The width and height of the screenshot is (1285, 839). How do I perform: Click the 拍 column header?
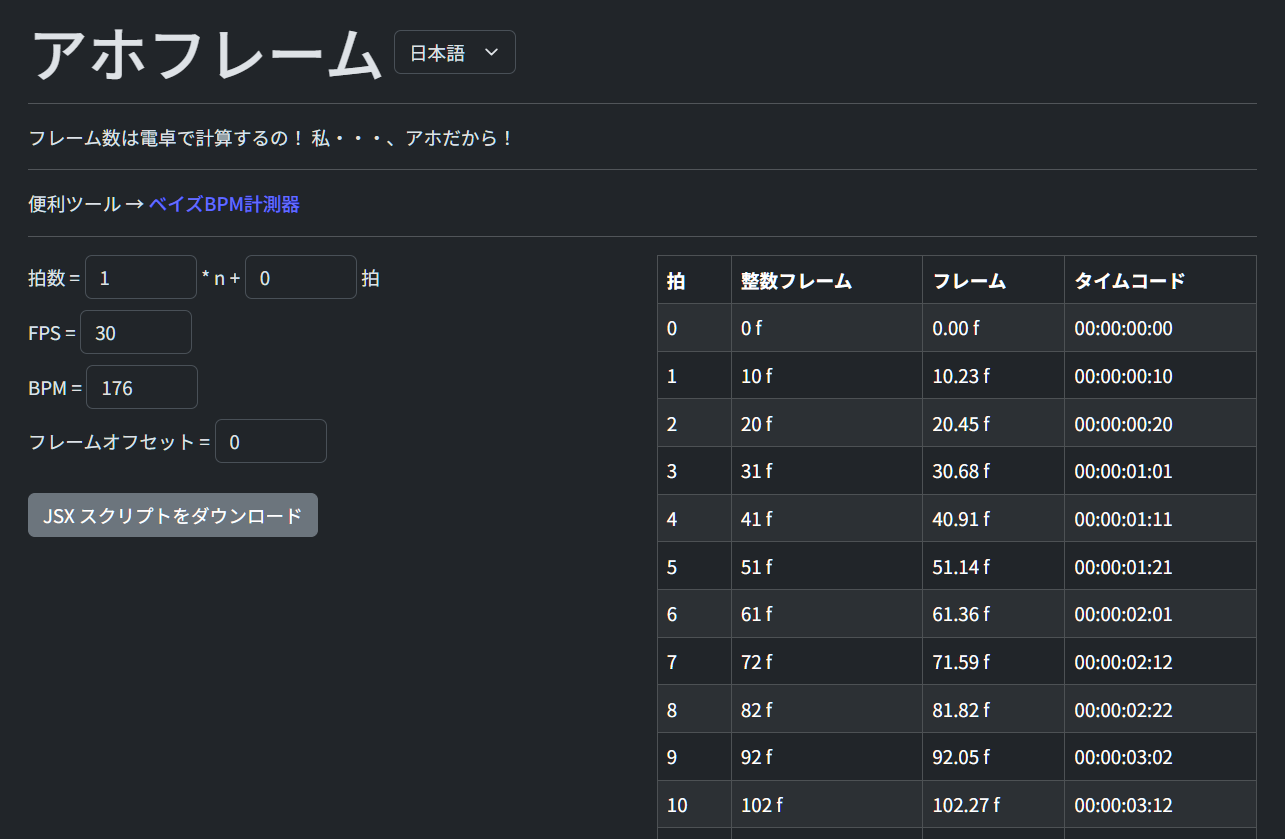pyautogui.click(x=677, y=281)
